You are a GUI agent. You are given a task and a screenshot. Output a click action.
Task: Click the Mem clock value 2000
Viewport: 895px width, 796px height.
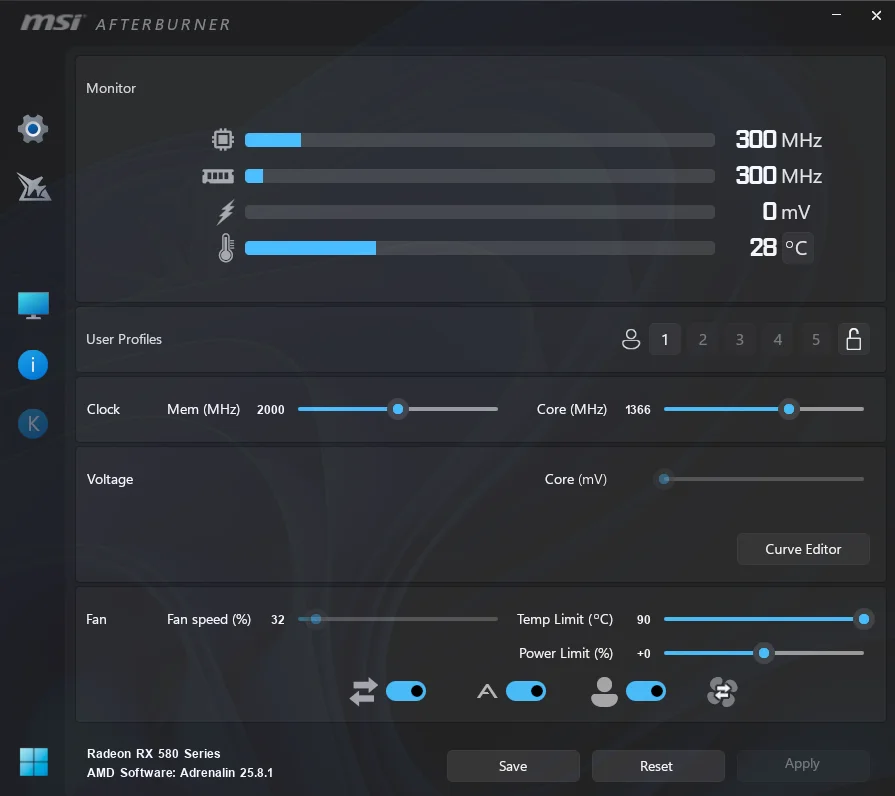click(x=271, y=410)
